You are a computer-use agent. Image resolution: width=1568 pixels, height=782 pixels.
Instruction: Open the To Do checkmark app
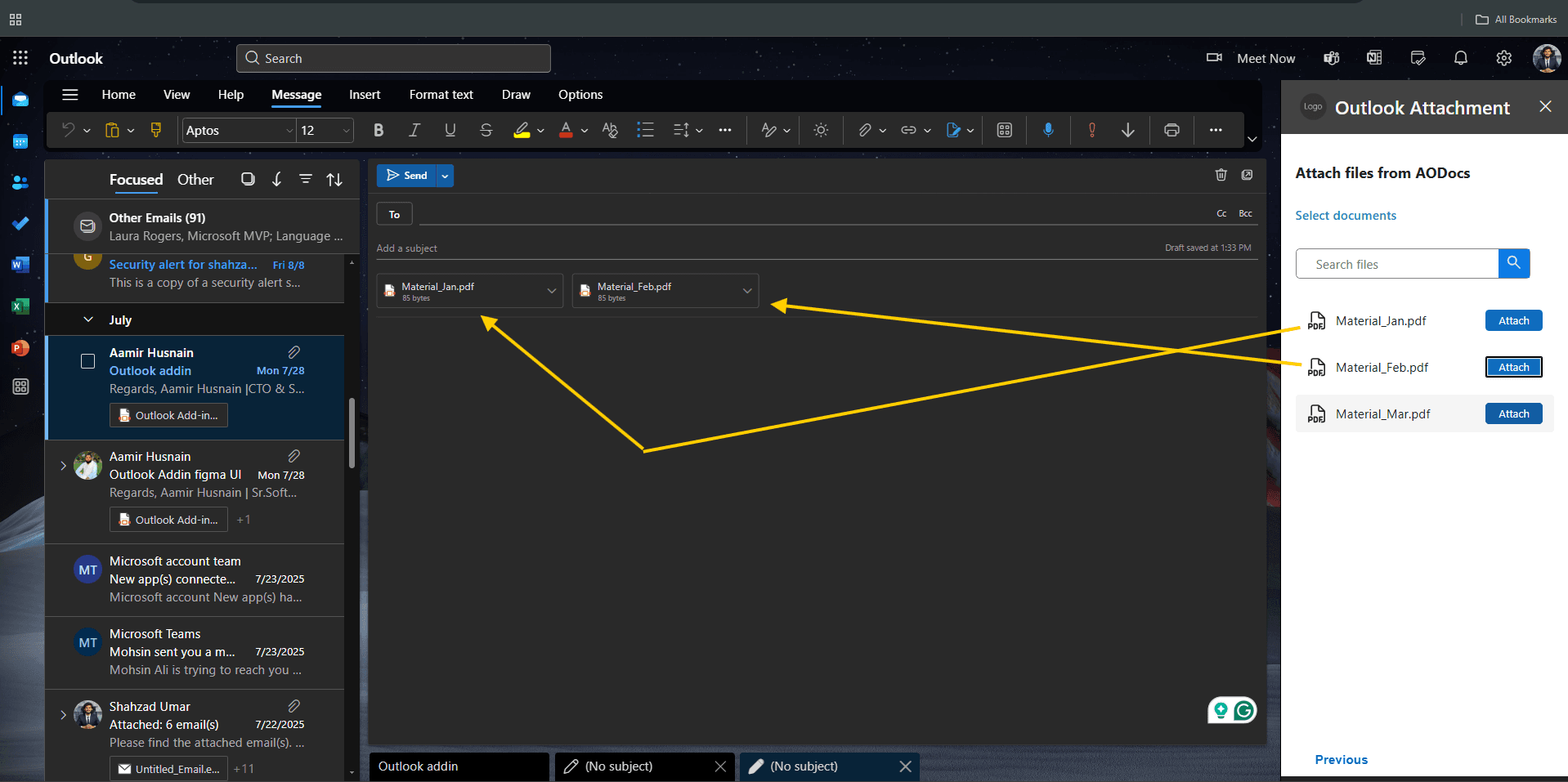click(20, 223)
